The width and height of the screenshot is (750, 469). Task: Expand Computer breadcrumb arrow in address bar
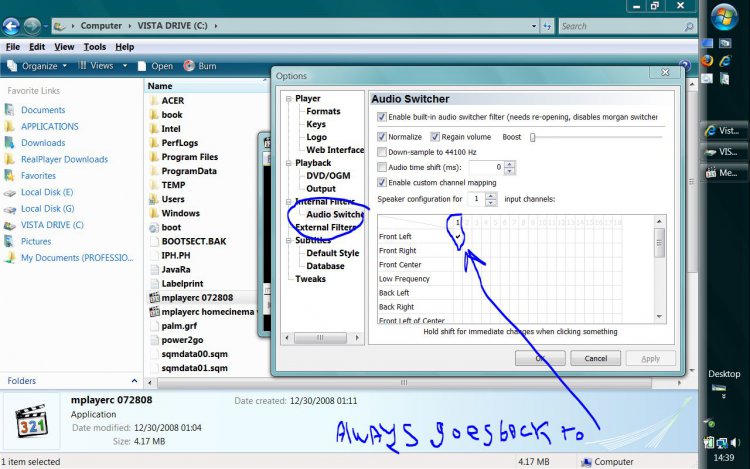(x=130, y=26)
